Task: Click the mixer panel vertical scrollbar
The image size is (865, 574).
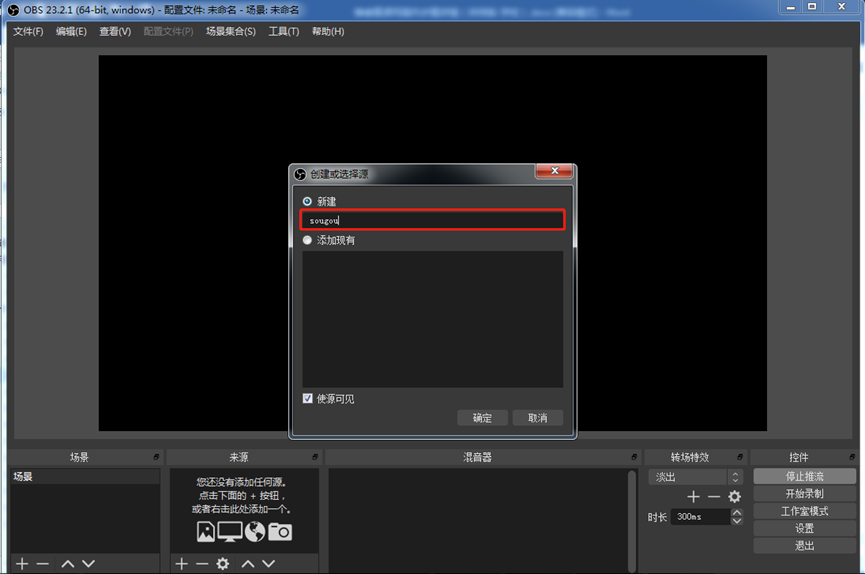Action: (x=632, y=520)
